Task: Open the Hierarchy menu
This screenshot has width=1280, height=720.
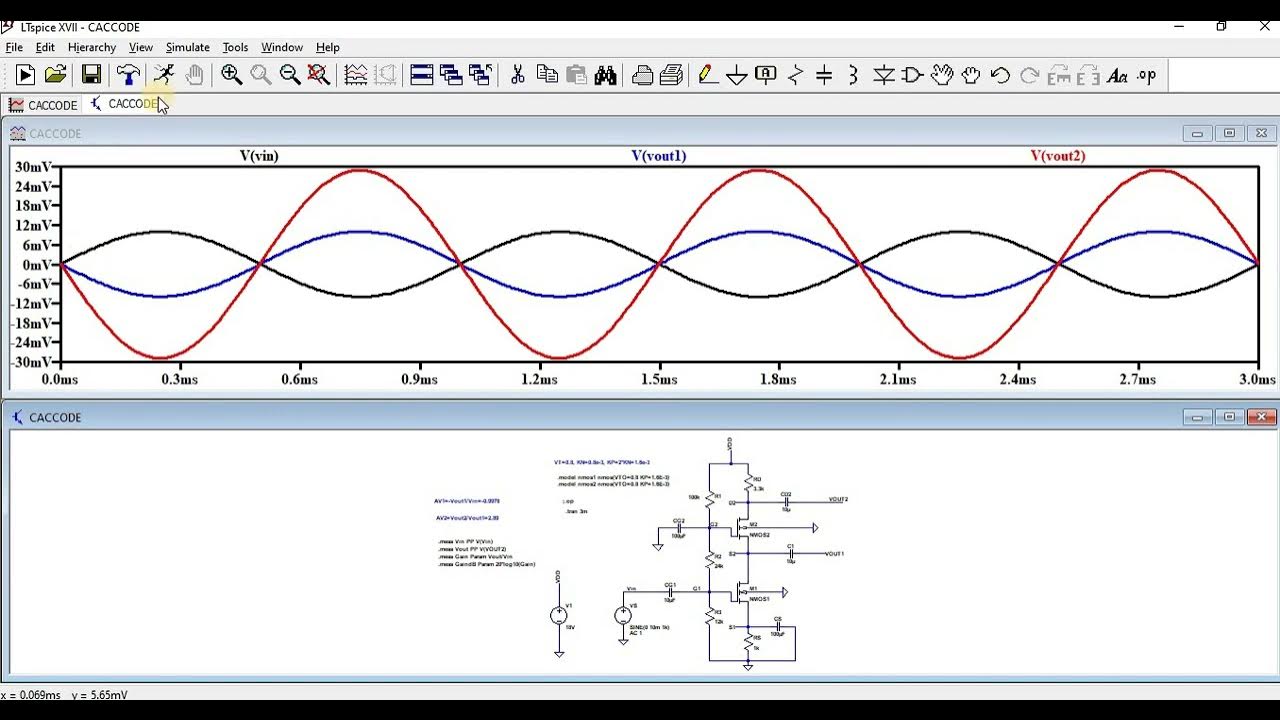Action: [92, 47]
